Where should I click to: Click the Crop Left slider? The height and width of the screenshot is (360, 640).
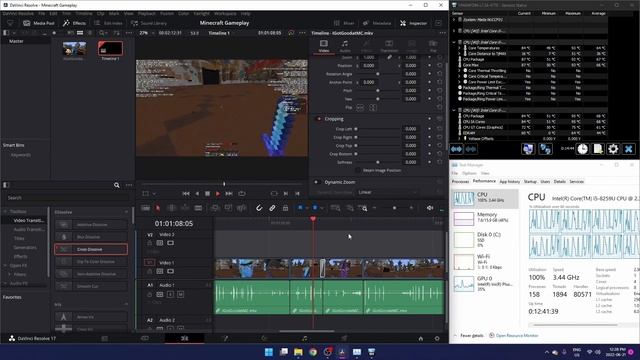[378, 129]
